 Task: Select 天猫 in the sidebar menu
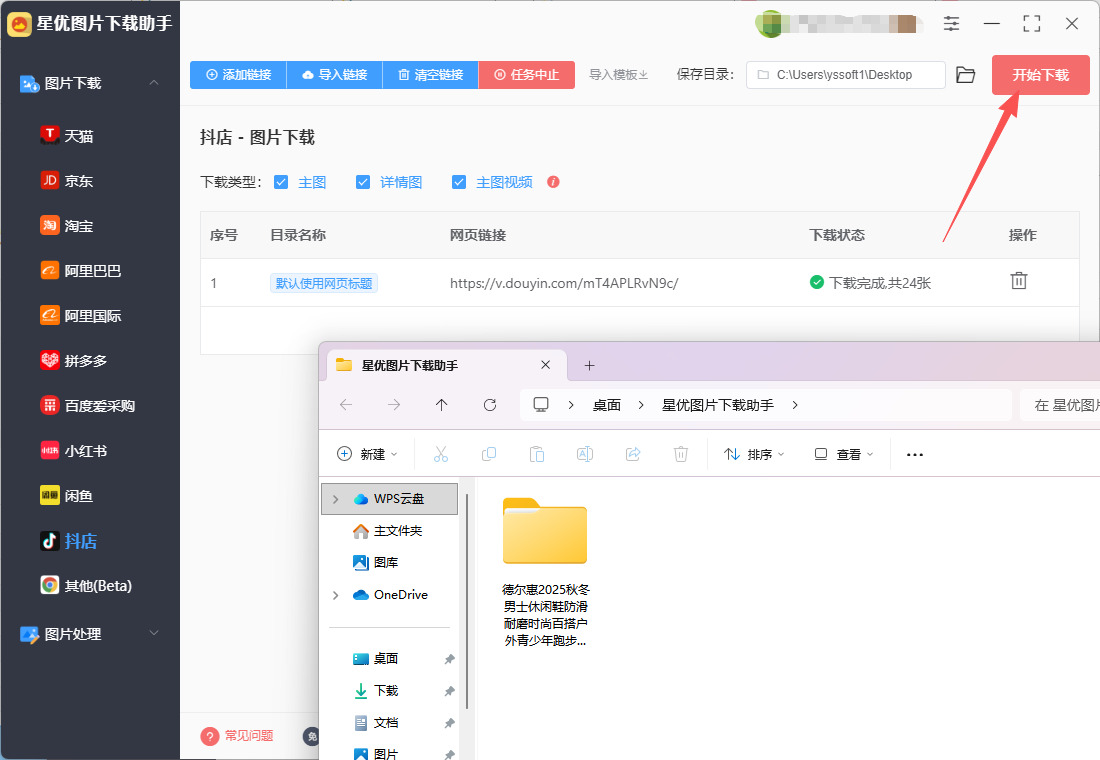(x=78, y=136)
